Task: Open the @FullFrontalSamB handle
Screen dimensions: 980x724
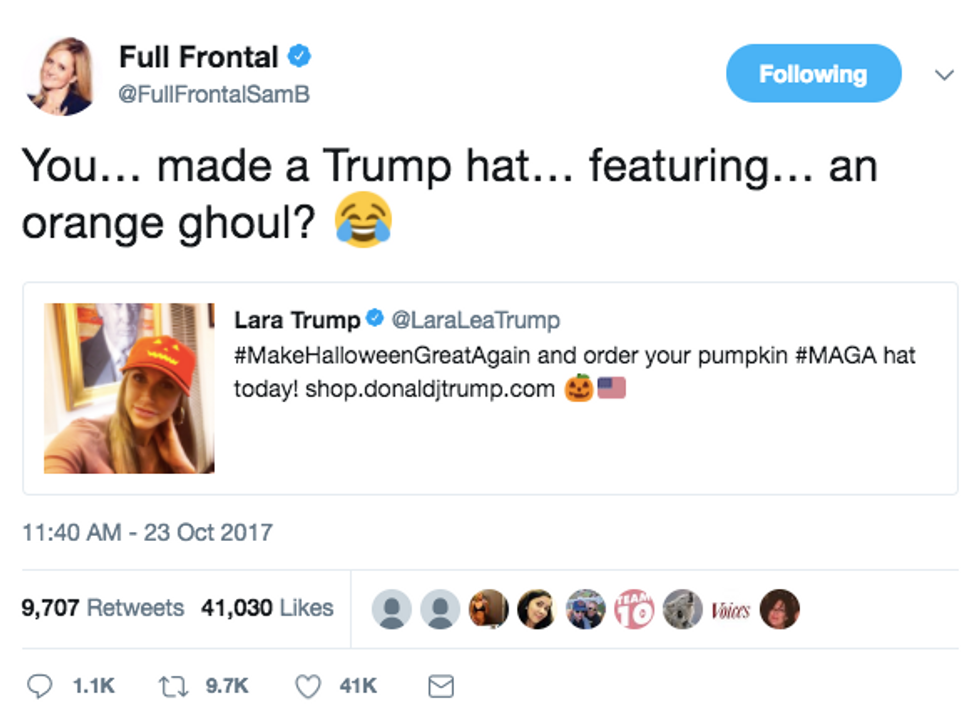Action: [x=214, y=94]
